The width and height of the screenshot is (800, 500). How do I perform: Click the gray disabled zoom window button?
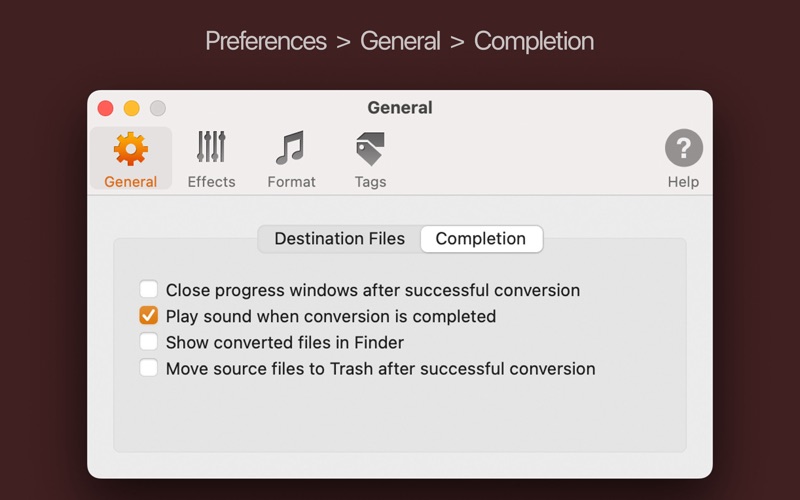coord(157,108)
